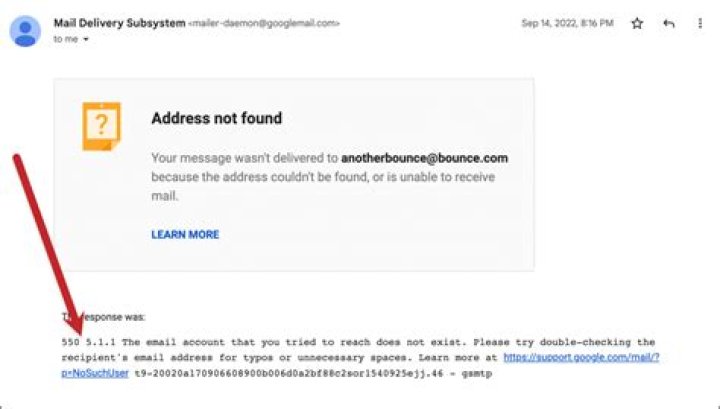Viewport: 720px width, 409px height.
Task: Click the anotherbounce@bounce.com address
Action: coord(425,158)
